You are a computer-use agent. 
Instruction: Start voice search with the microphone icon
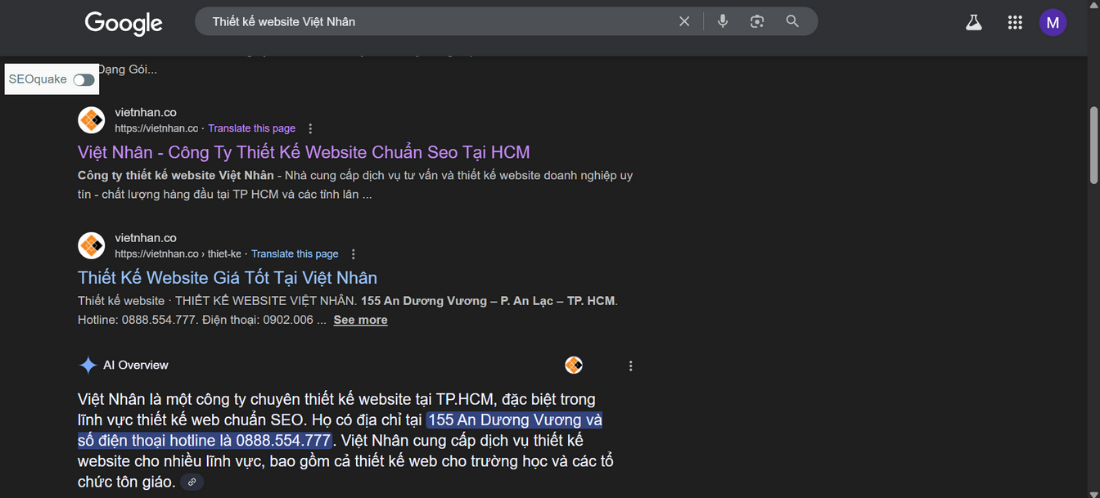click(x=723, y=22)
